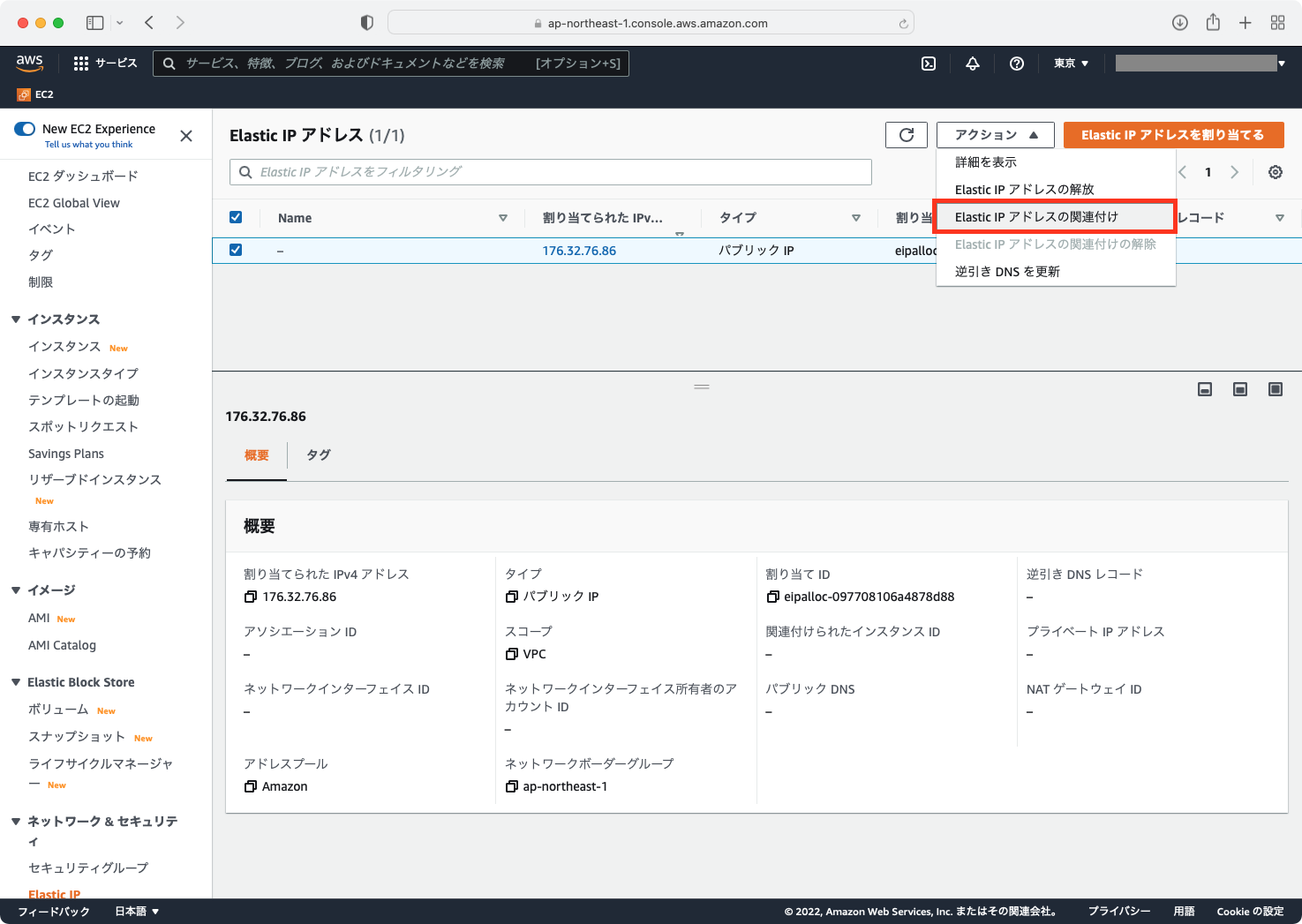The height and width of the screenshot is (924, 1302).
Task: Uncheck the select-all checkbox in table header
Action: point(236,217)
